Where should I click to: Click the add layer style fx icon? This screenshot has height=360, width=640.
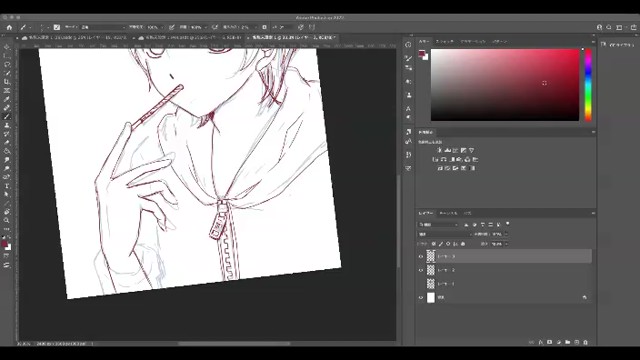point(540,342)
